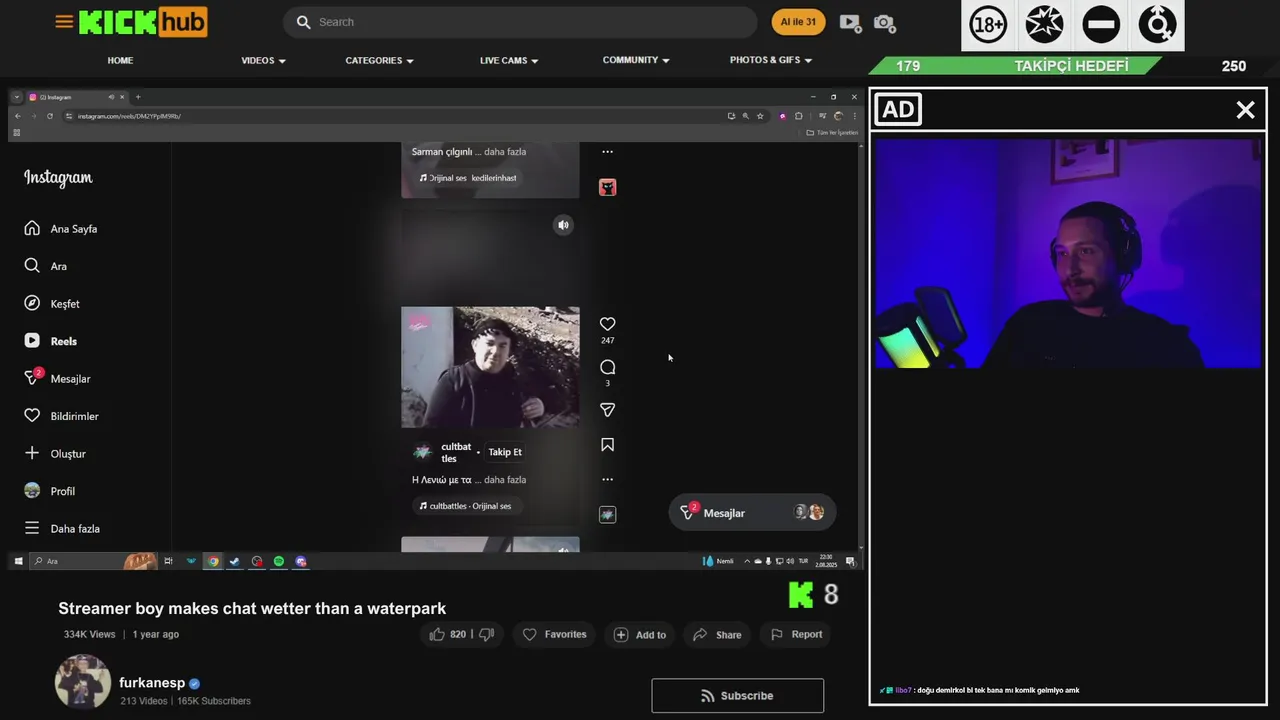Share the cultbattles reel via paper plane

(x=607, y=410)
